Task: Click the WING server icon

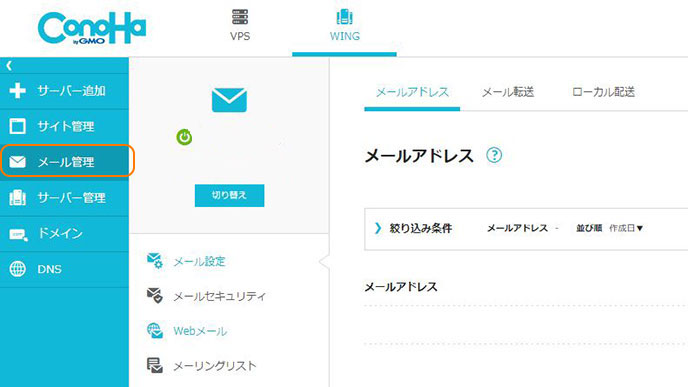Action: (x=344, y=17)
